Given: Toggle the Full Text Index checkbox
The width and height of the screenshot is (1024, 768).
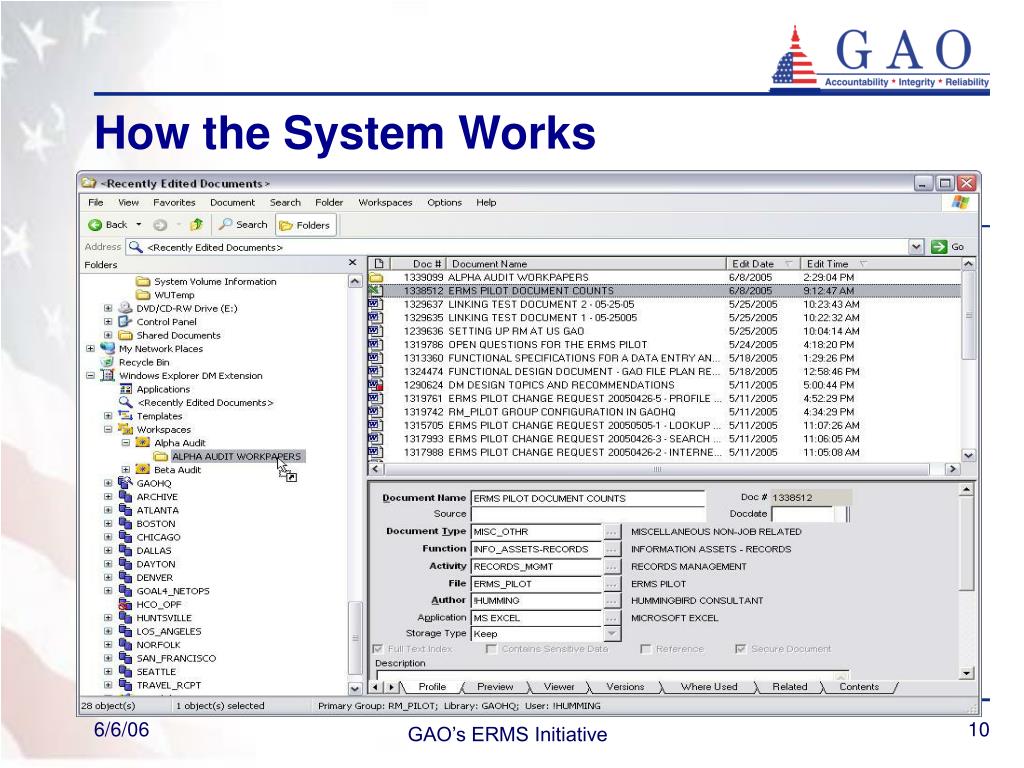Looking at the screenshot, I should 377,648.
